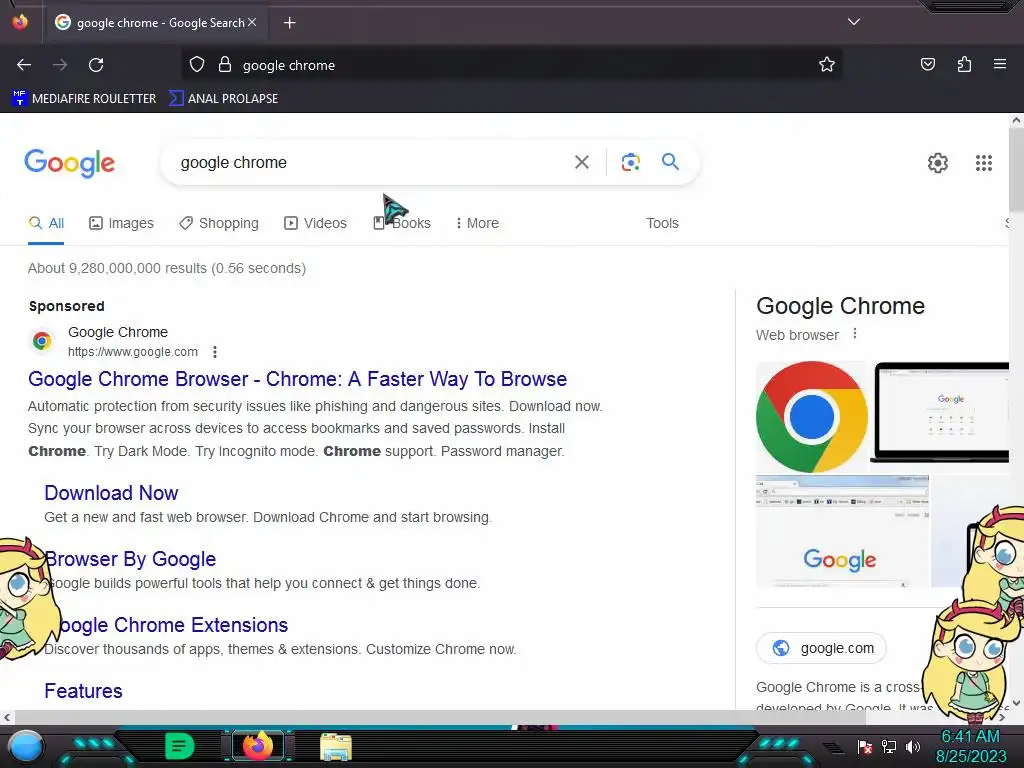Open the sponsored ad's three-dot options menu
Viewport: 1024px width, 768px height.
pos(215,352)
